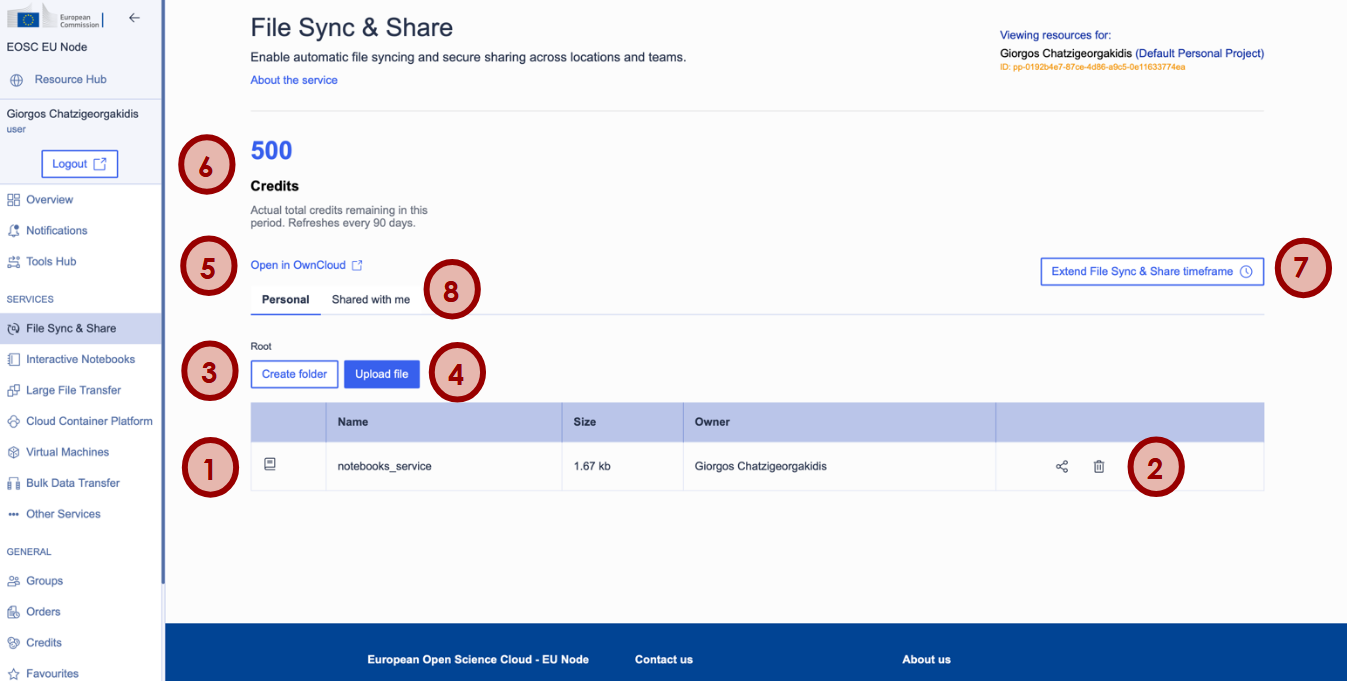
Task: Open Interactive Notebooks from the sidebar
Action: point(80,359)
